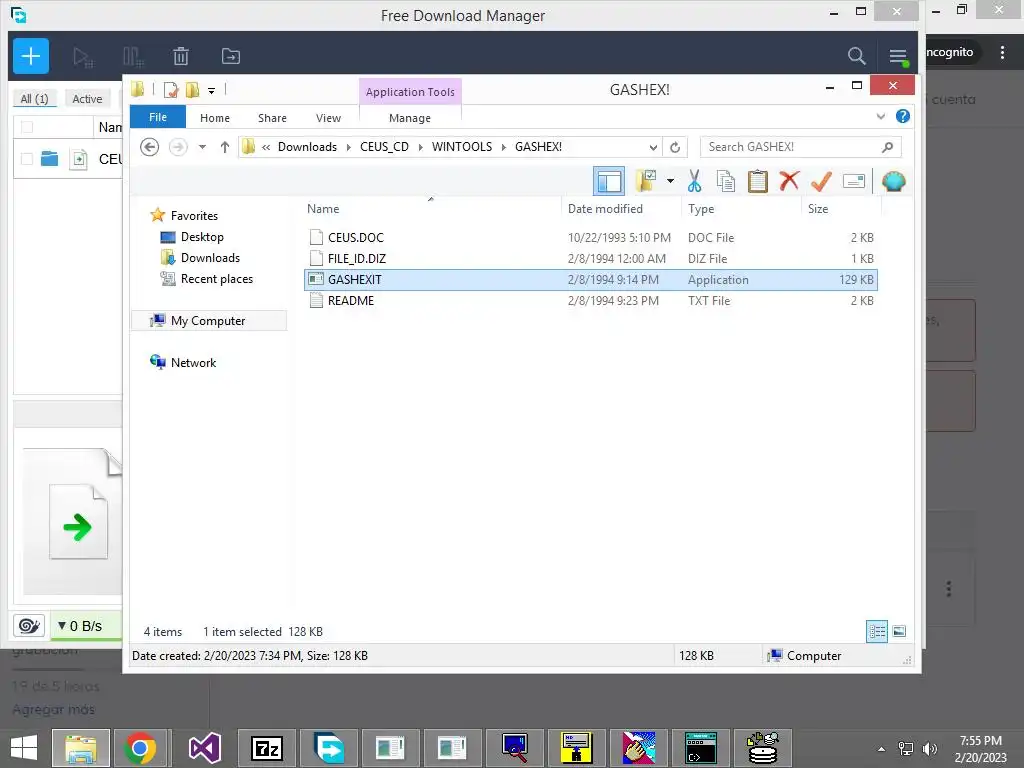Sort by the Name column header
This screenshot has height=768, width=1024.
click(x=431, y=209)
